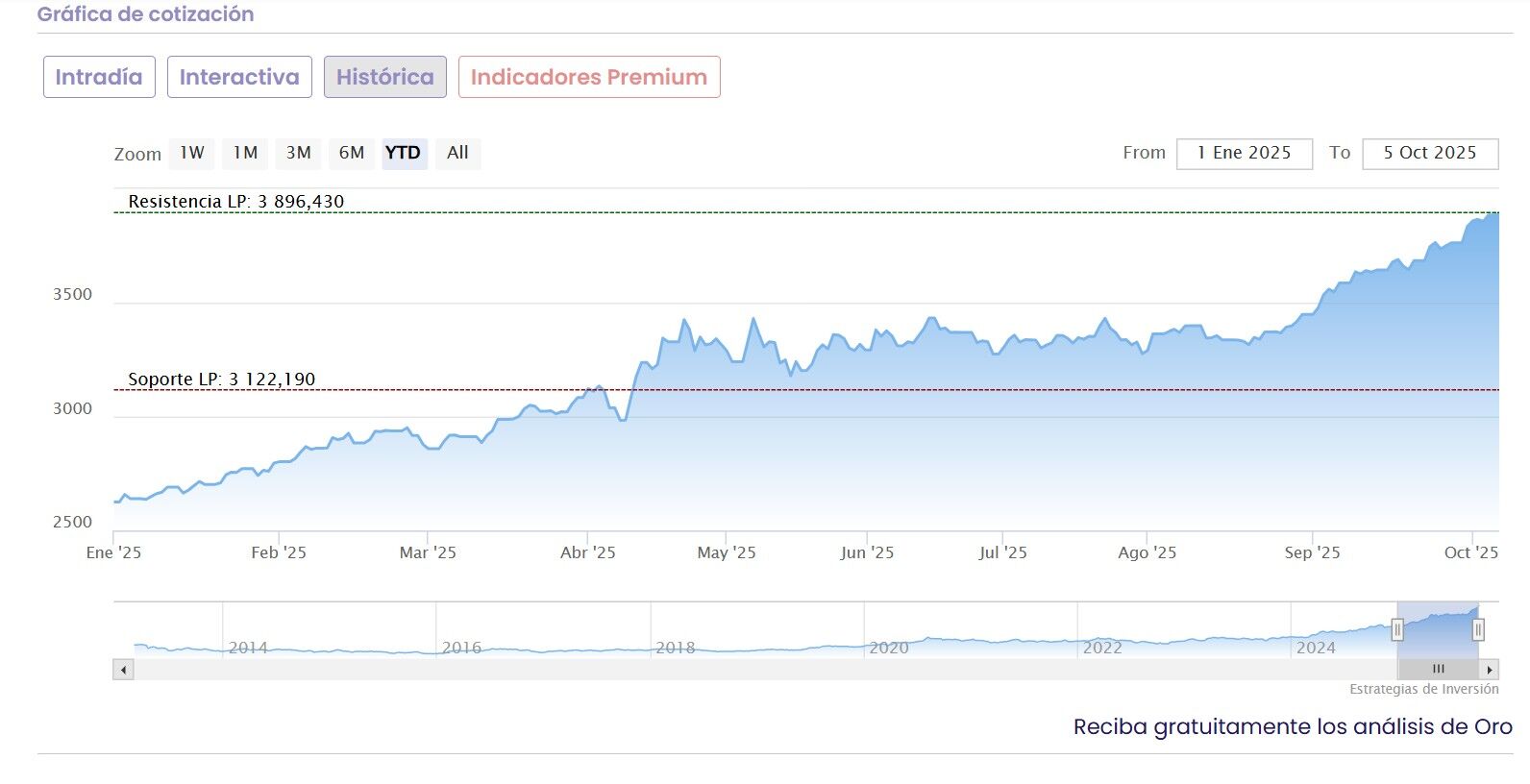
Task: Click the navigator scrollbar thumb grip
Action: point(1438,670)
